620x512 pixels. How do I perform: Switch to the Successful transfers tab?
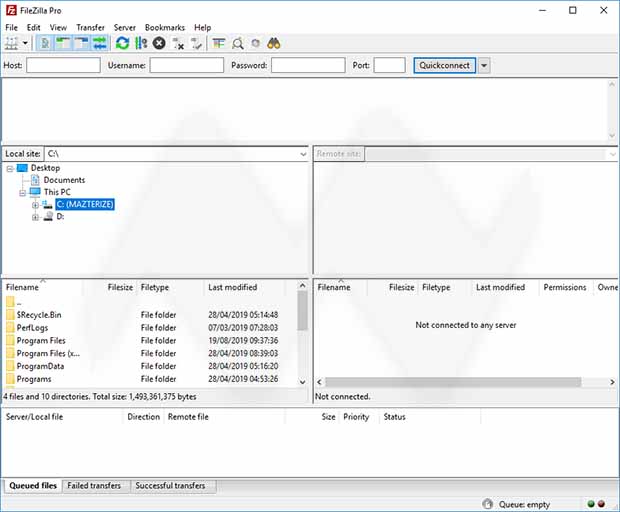[x=170, y=486]
